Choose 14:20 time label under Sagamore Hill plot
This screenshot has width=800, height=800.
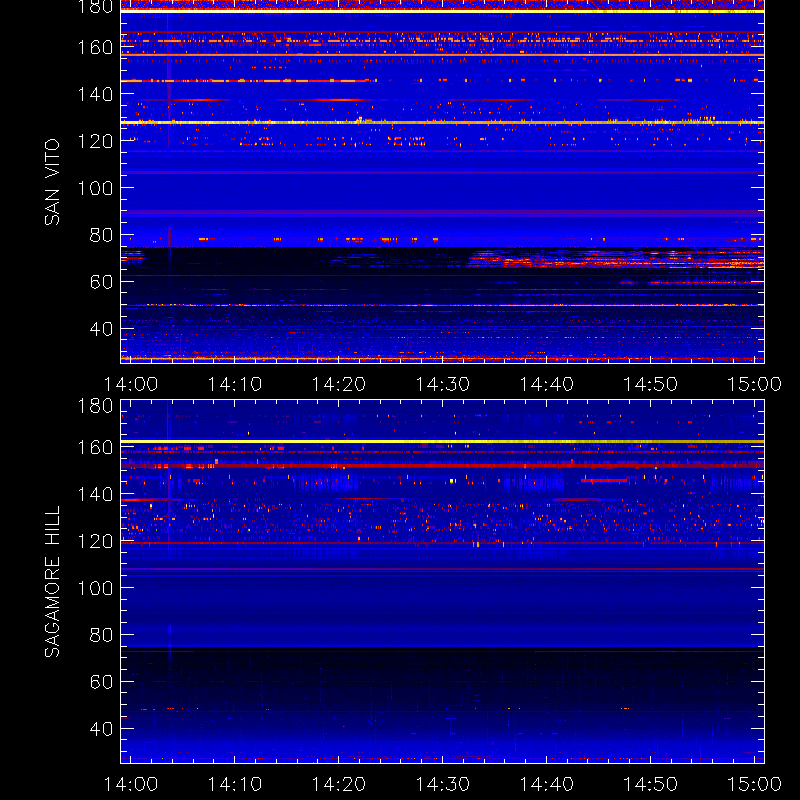point(339,784)
